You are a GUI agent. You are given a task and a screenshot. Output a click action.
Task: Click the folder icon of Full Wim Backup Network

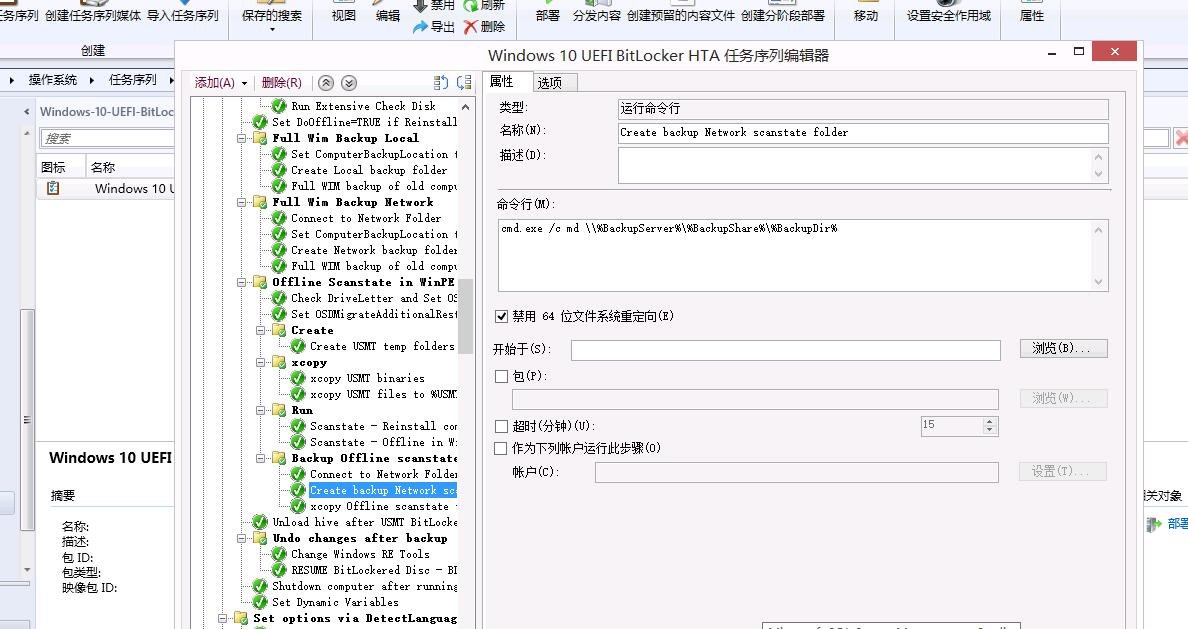(x=260, y=202)
